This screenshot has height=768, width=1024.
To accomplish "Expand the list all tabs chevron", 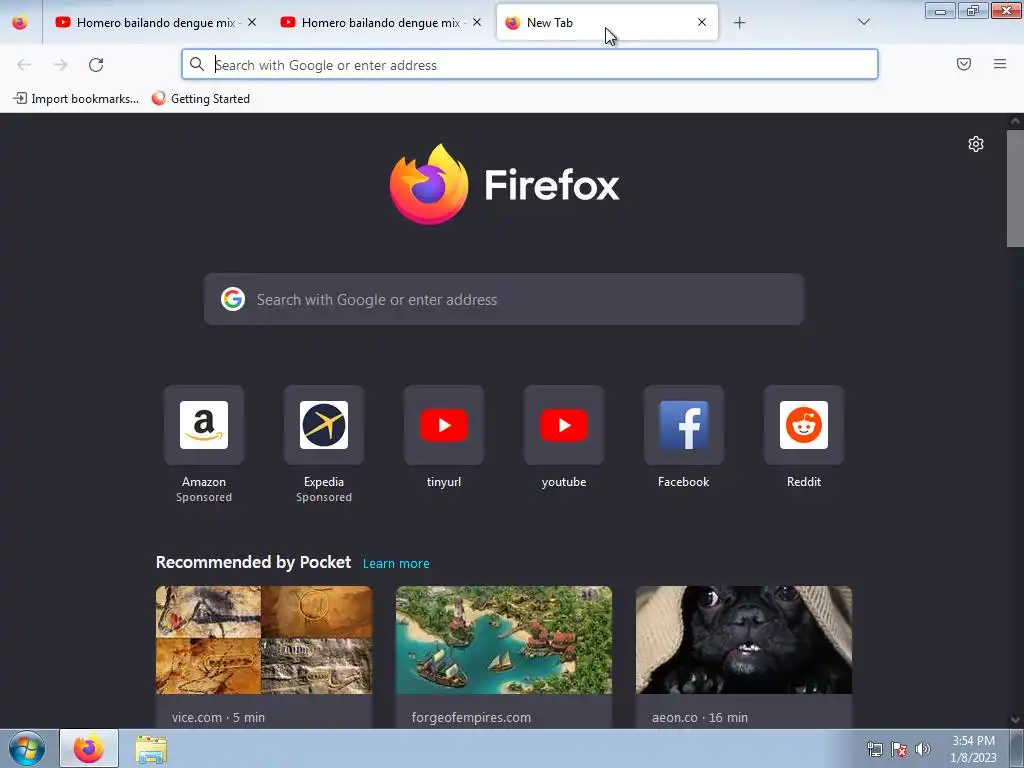I will tap(863, 22).
